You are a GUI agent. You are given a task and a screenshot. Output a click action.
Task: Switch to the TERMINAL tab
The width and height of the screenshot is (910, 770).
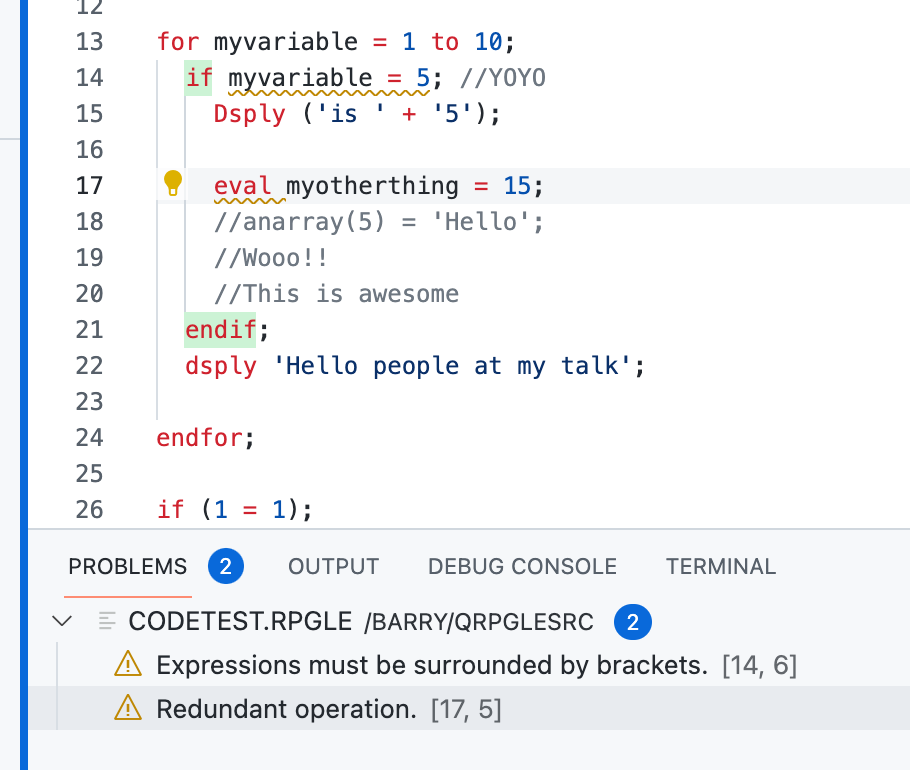720,566
